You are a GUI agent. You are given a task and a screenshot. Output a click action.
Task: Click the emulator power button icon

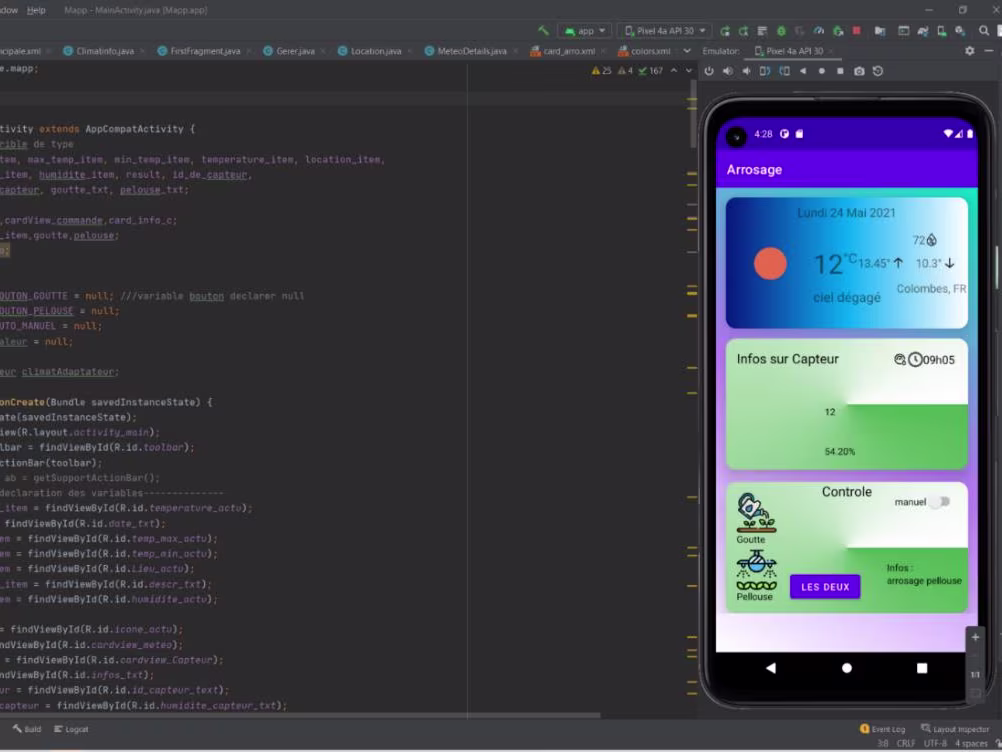tap(709, 71)
